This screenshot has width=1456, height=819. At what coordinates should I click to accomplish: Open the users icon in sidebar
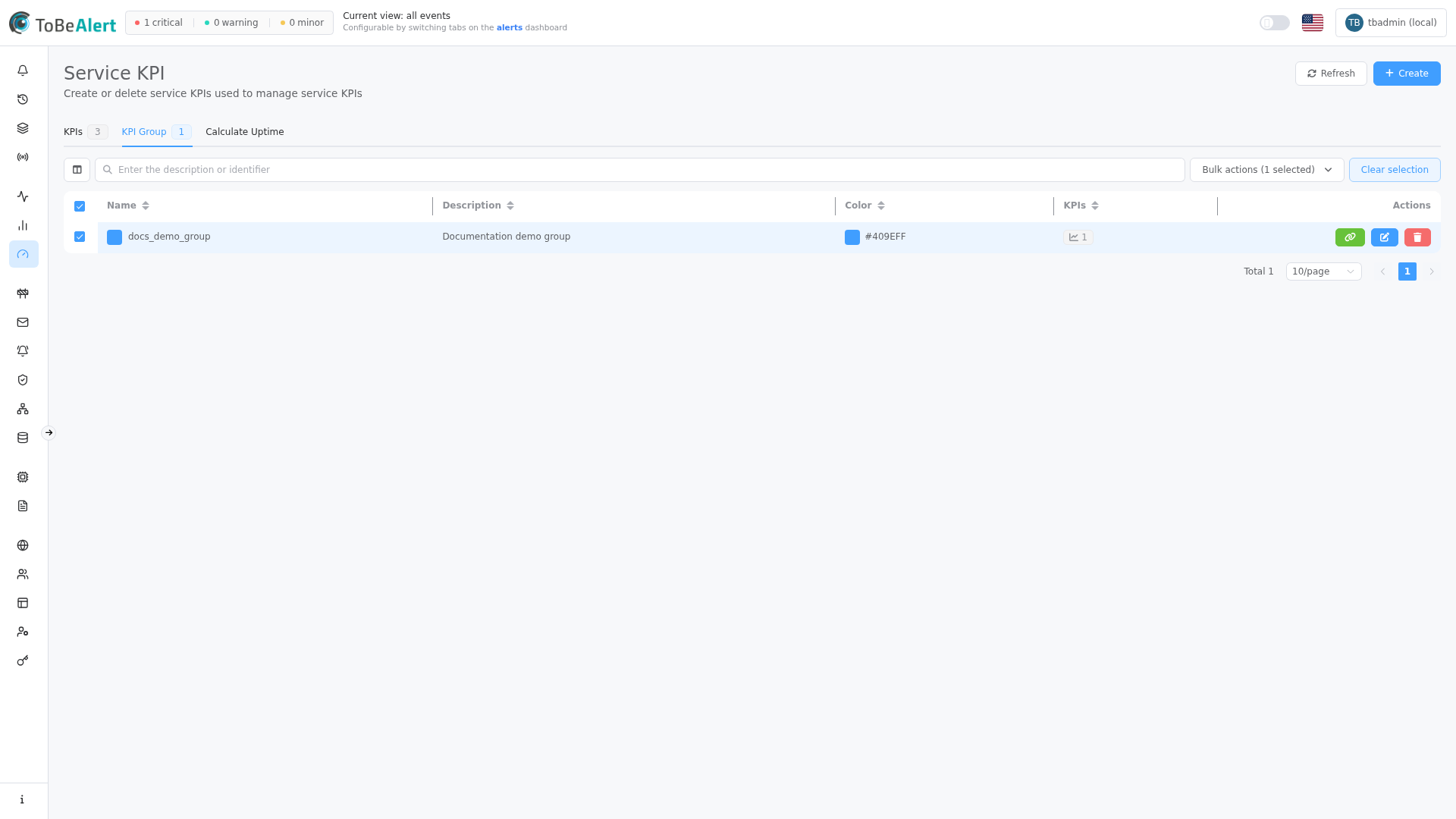pyautogui.click(x=23, y=574)
